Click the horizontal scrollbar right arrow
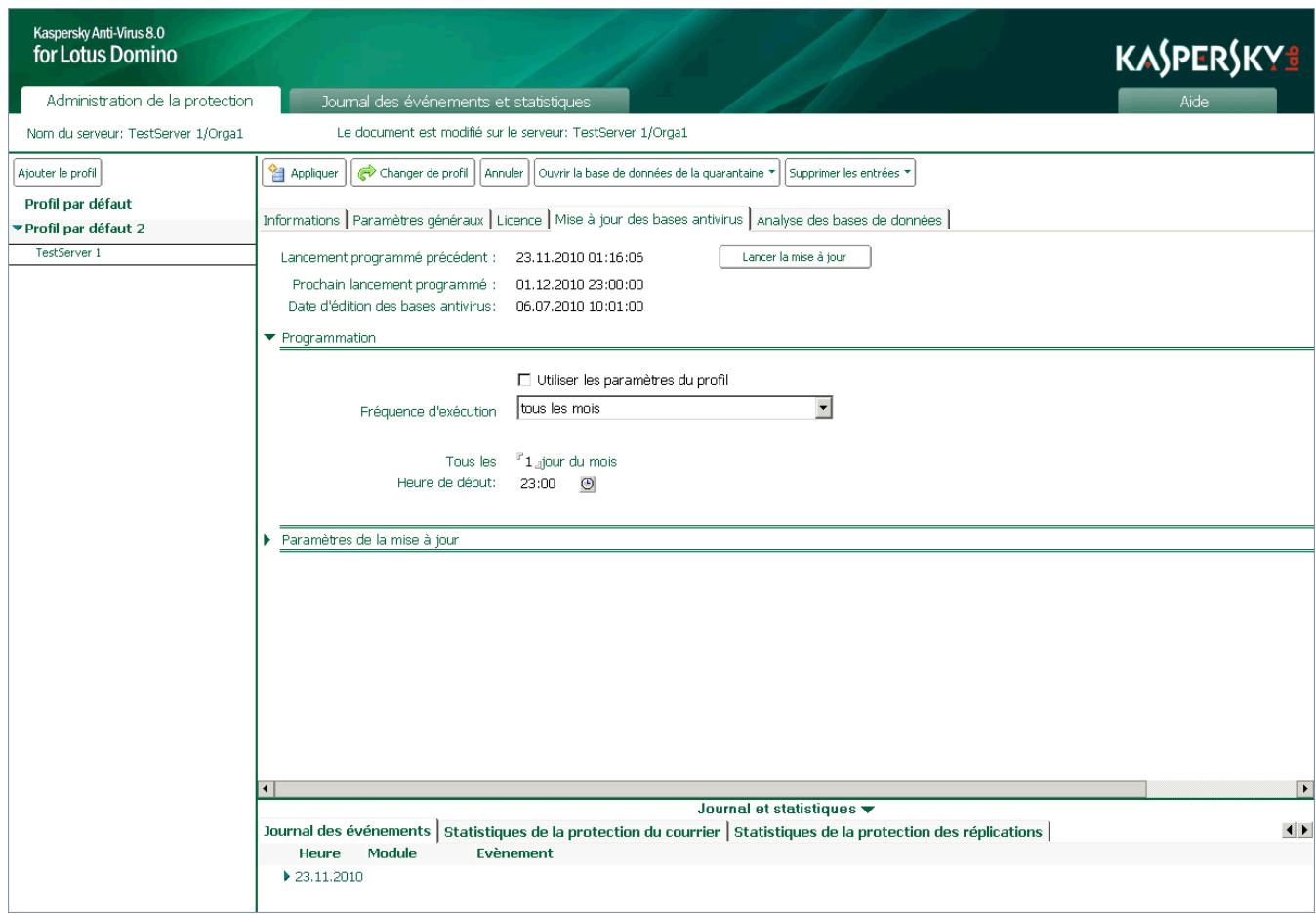The width and height of the screenshot is (1316, 915). point(1305,789)
